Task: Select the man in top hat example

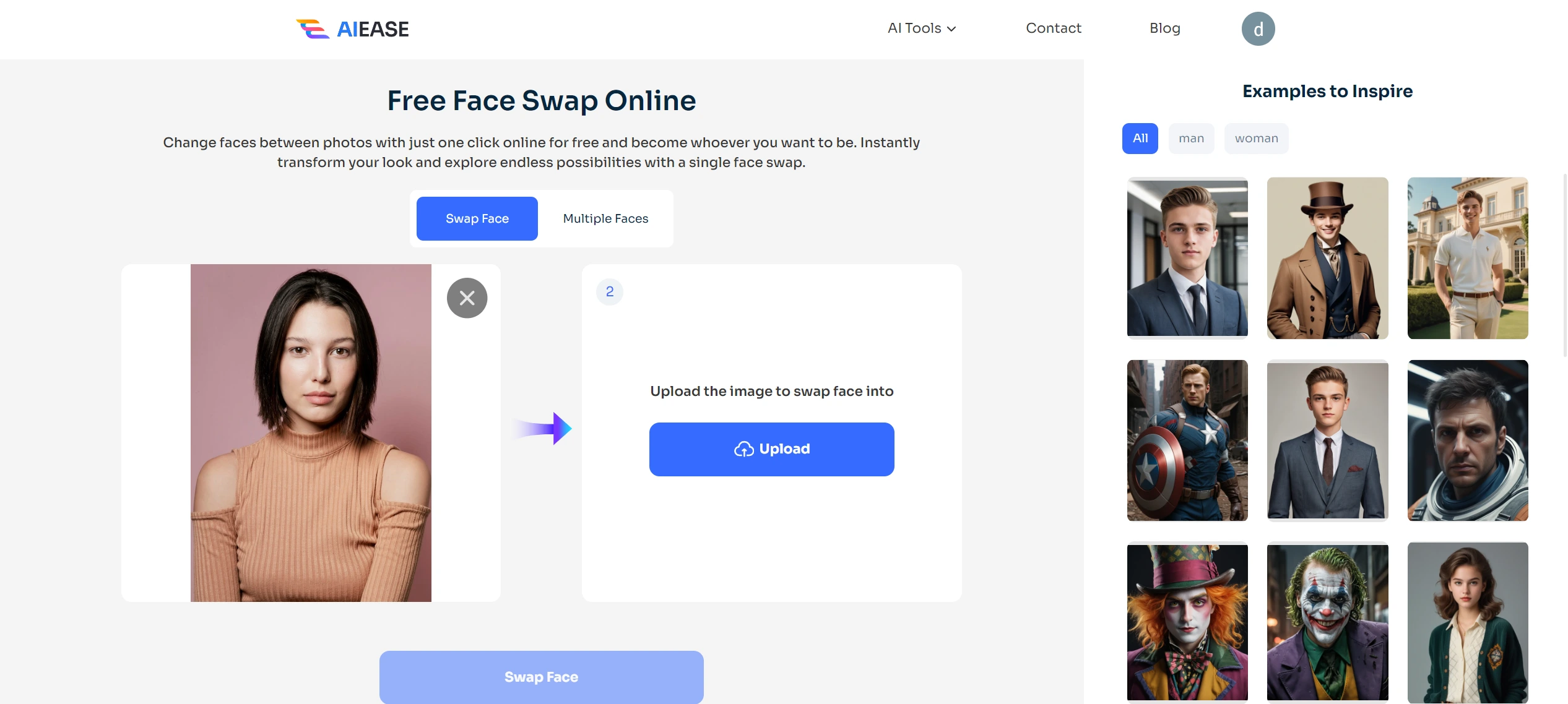Action: point(1327,258)
